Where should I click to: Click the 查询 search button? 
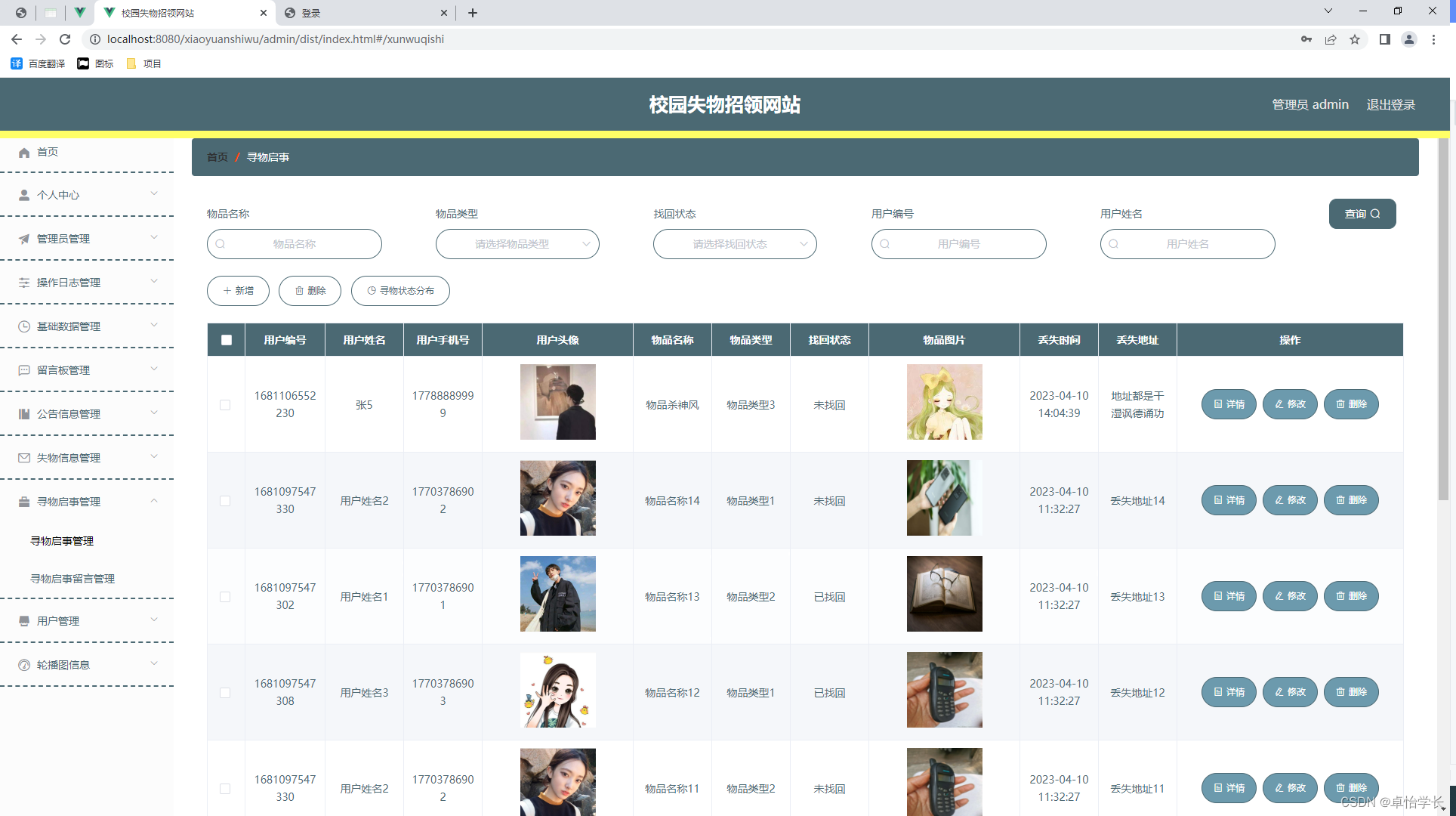click(1362, 214)
